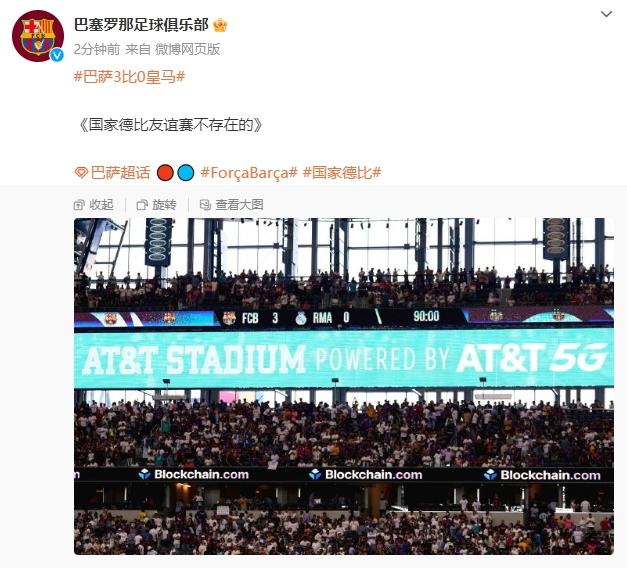
Task: Open the #国家德比# hashtag
Action: coord(342,172)
